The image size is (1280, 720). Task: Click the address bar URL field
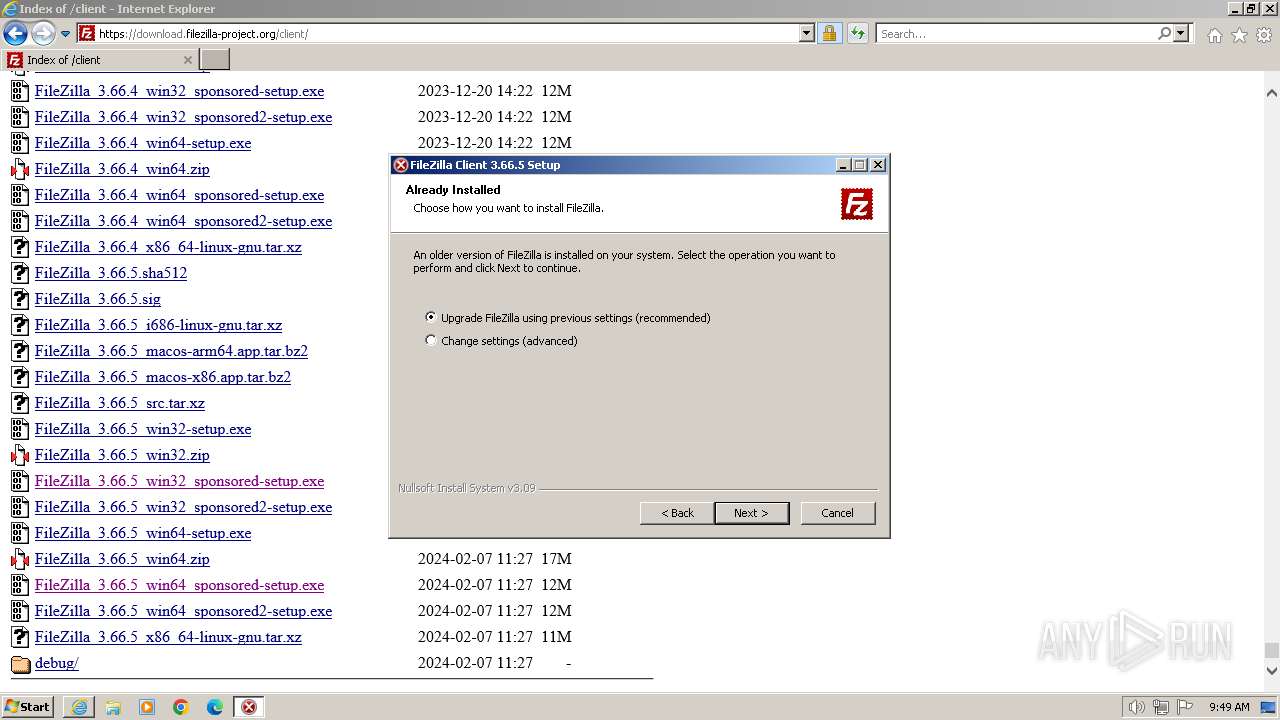[x=447, y=33]
